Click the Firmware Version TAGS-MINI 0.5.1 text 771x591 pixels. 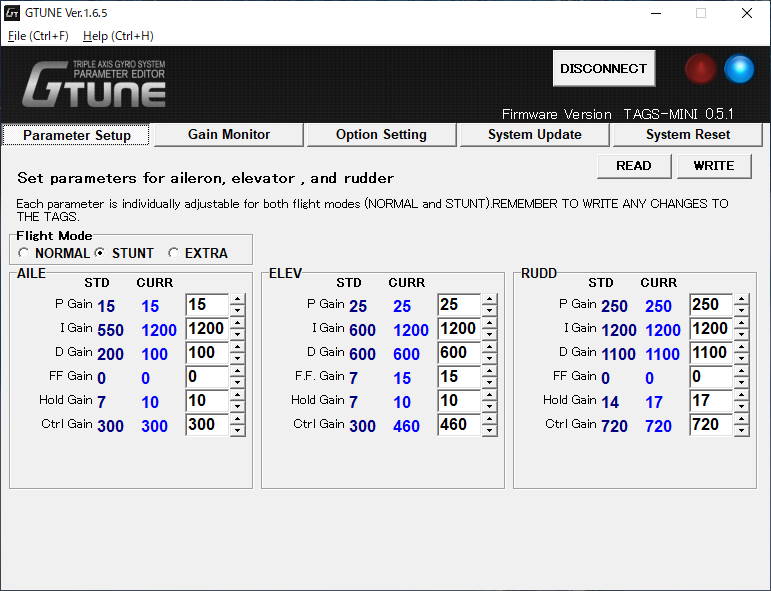618,114
